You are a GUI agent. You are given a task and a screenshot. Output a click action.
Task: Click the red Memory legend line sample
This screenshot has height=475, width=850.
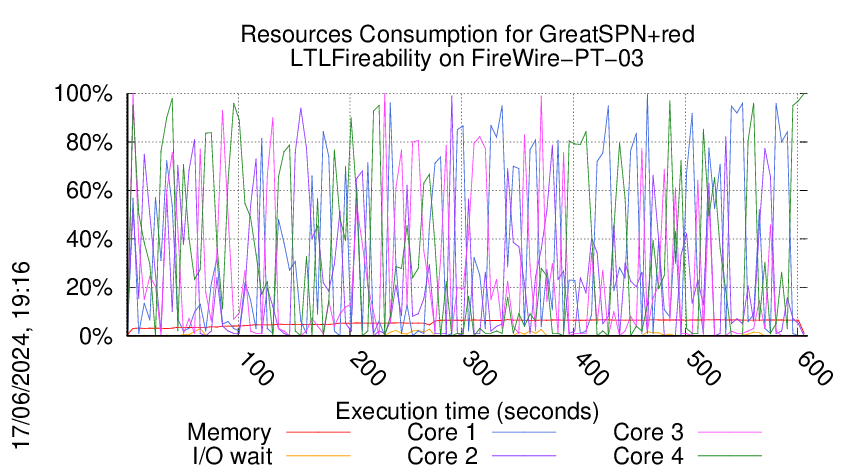point(318,432)
